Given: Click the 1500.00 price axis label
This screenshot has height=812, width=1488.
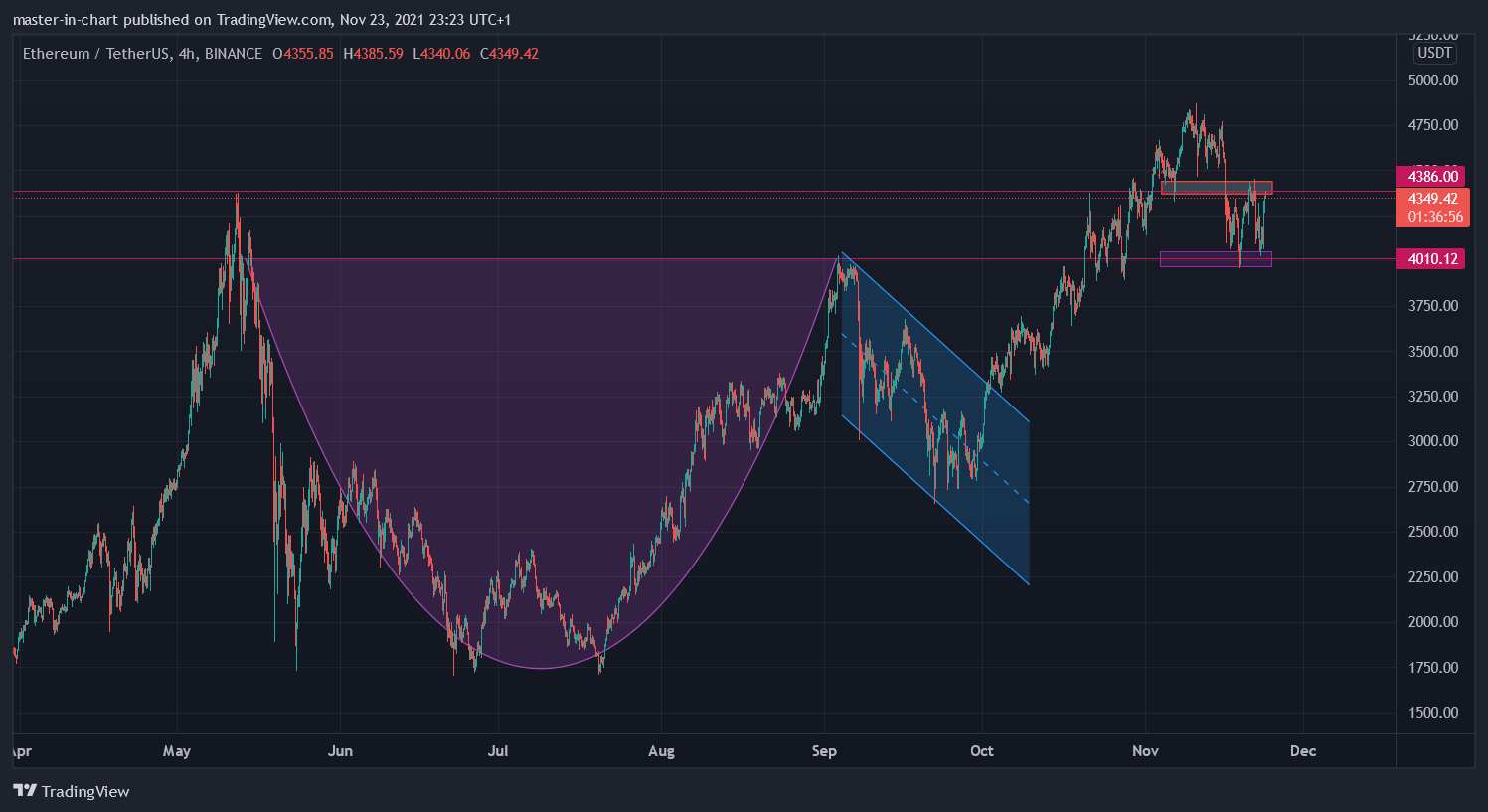Looking at the screenshot, I should tap(1433, 713).
